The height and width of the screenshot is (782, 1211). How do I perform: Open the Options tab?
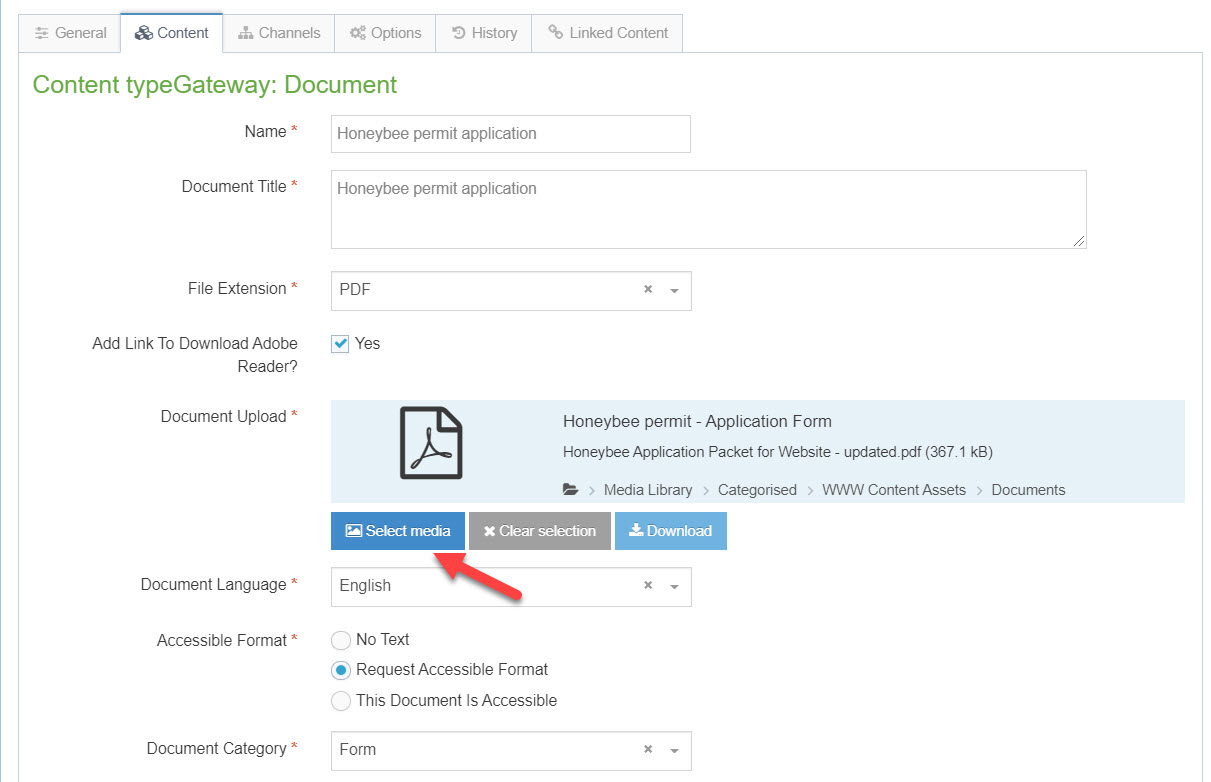pos(385,33)
